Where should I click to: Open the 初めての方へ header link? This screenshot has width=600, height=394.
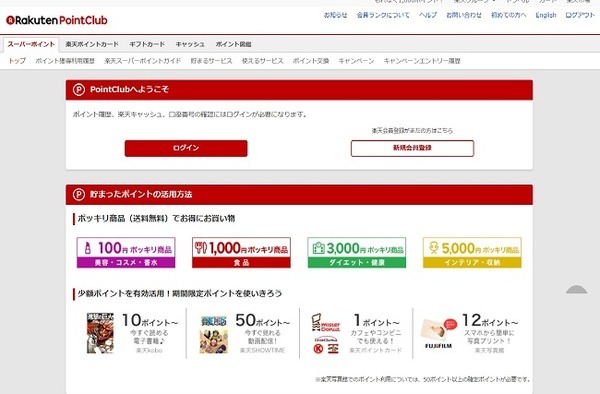(x=509, y=15)
